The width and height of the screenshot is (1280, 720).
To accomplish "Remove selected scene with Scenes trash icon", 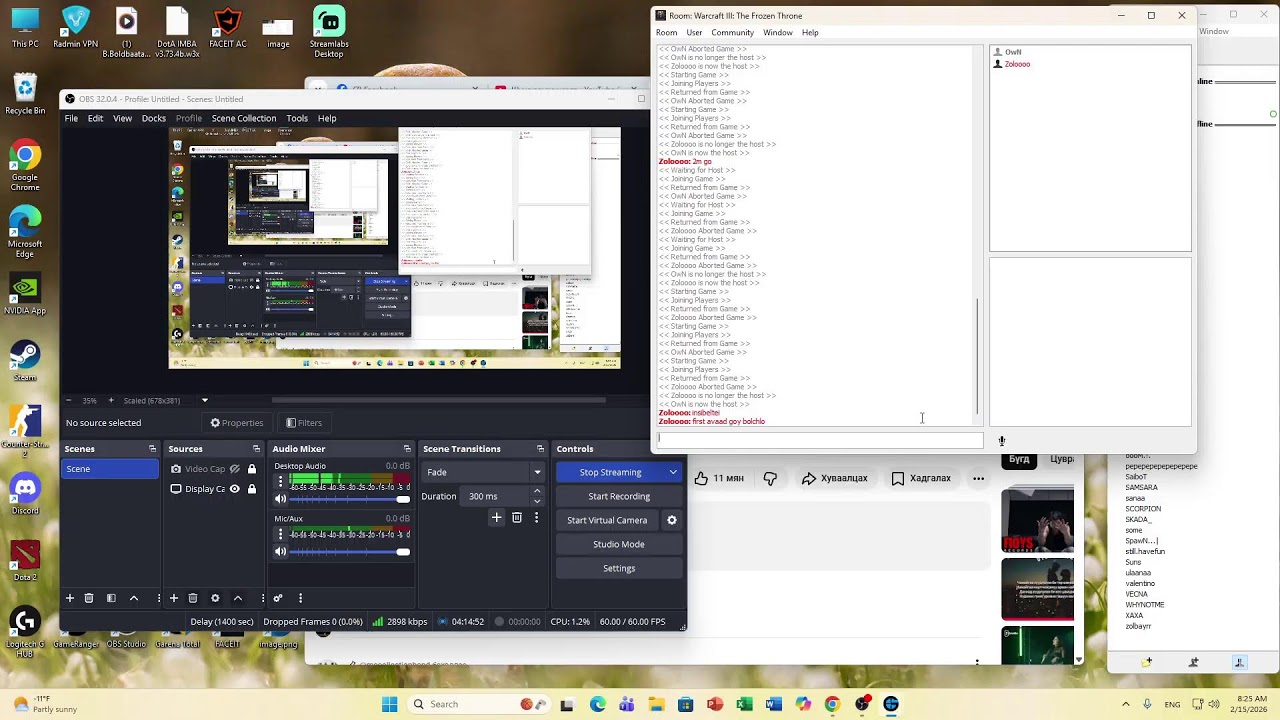I will 89,598.
